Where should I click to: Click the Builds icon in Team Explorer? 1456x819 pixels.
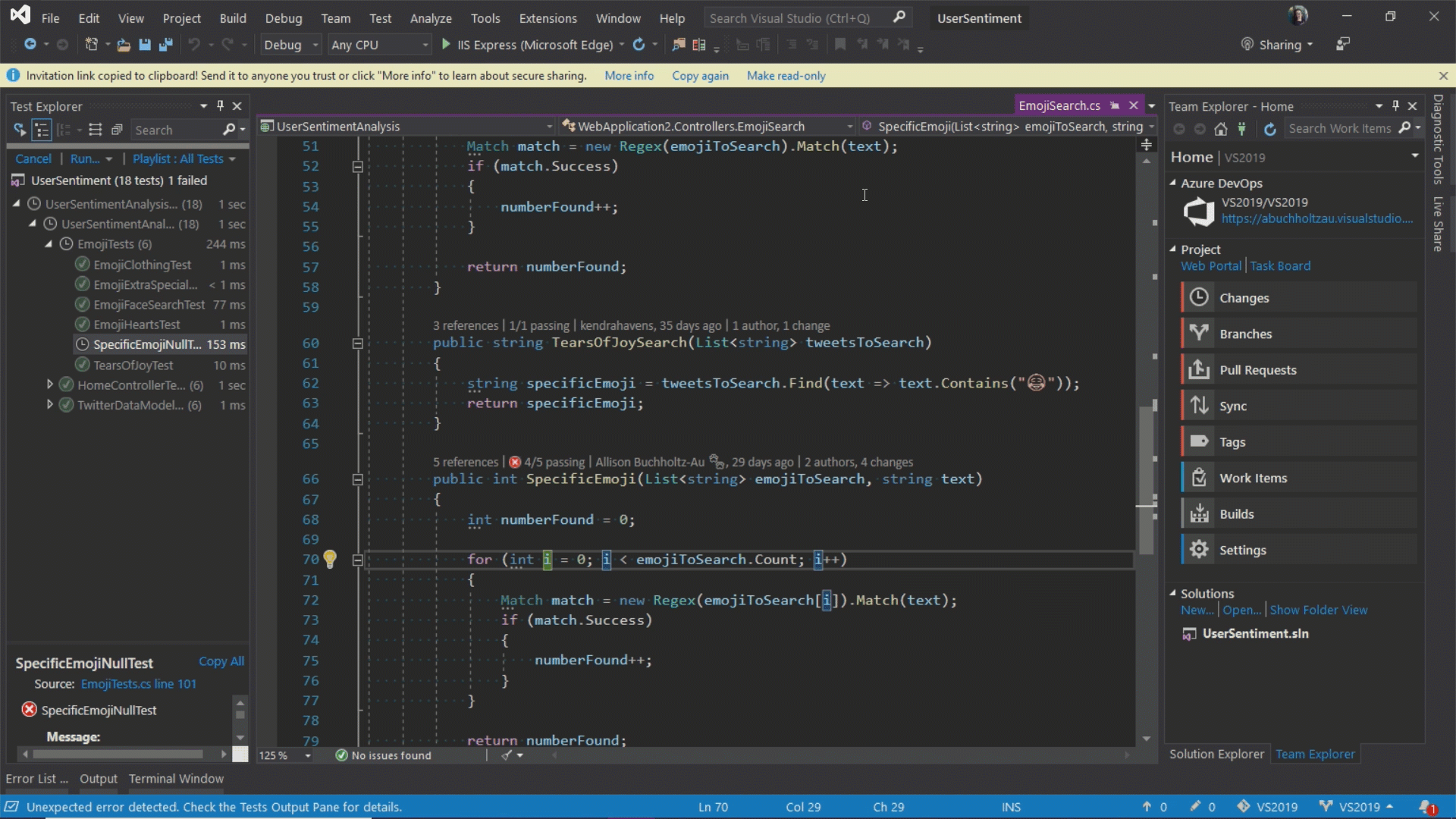click(1200, 513)
